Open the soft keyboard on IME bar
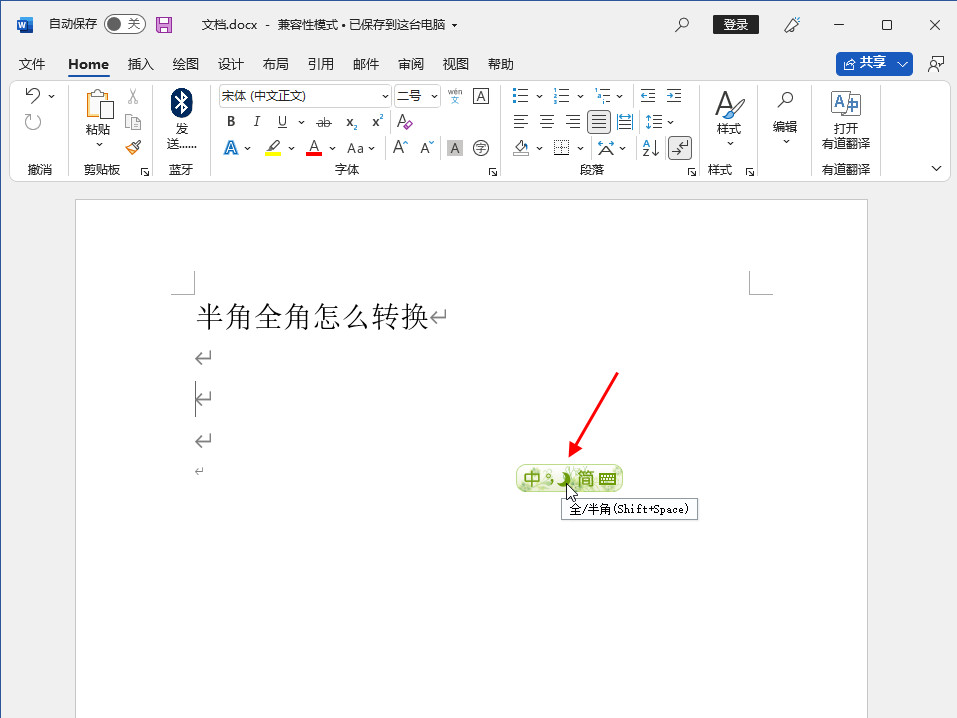This screenshot has height=718, width=957. (607, 479)
